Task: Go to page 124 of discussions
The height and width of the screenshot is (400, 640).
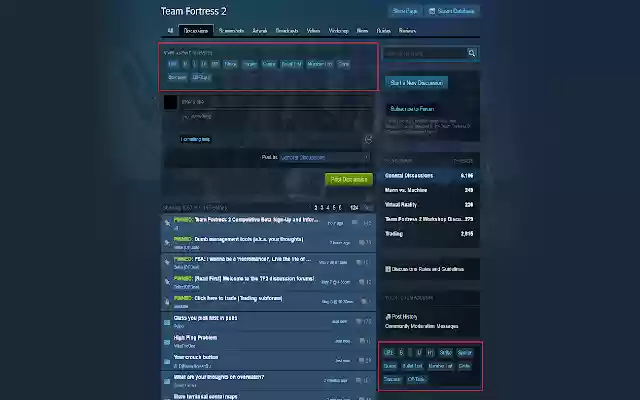Action: (x=354, y=208)
